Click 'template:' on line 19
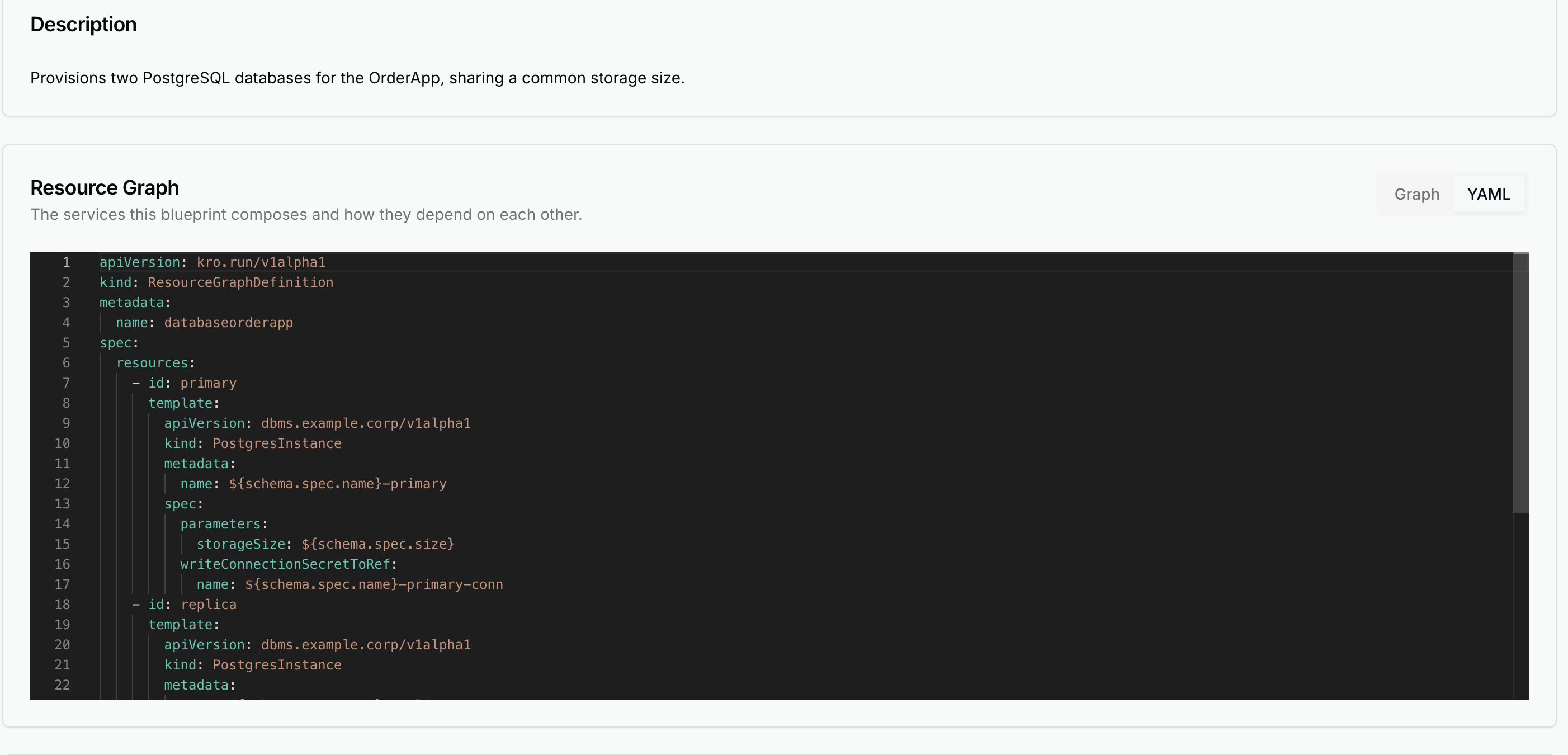 coord(183,624)
